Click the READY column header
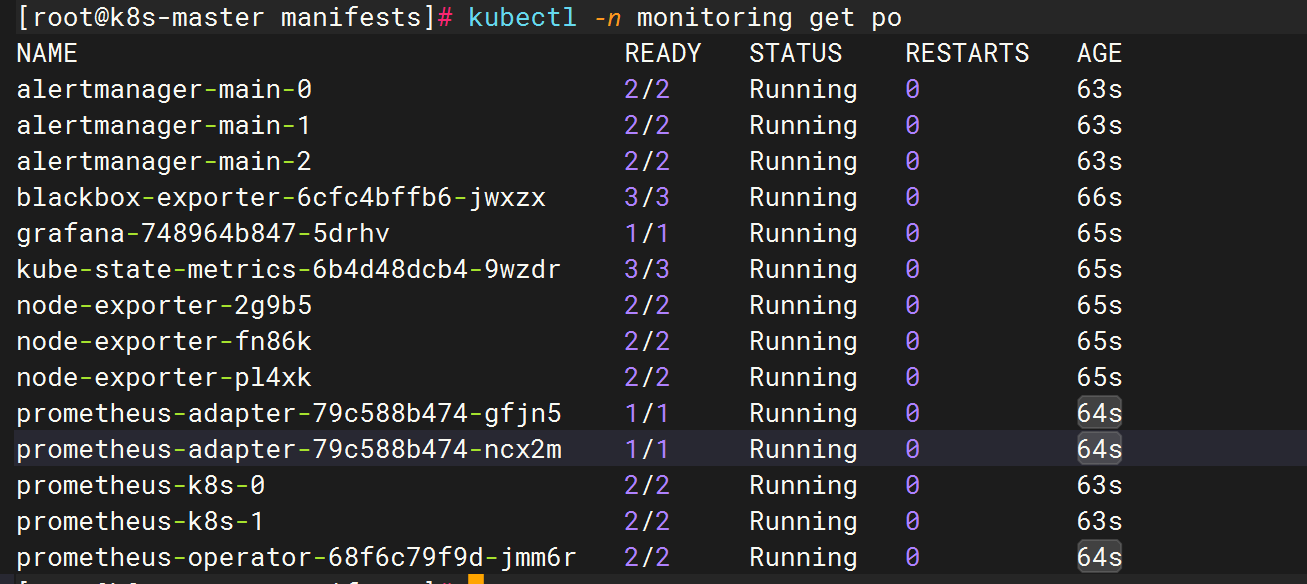The width and height of the screenshot is (1307, 584). 663,53
